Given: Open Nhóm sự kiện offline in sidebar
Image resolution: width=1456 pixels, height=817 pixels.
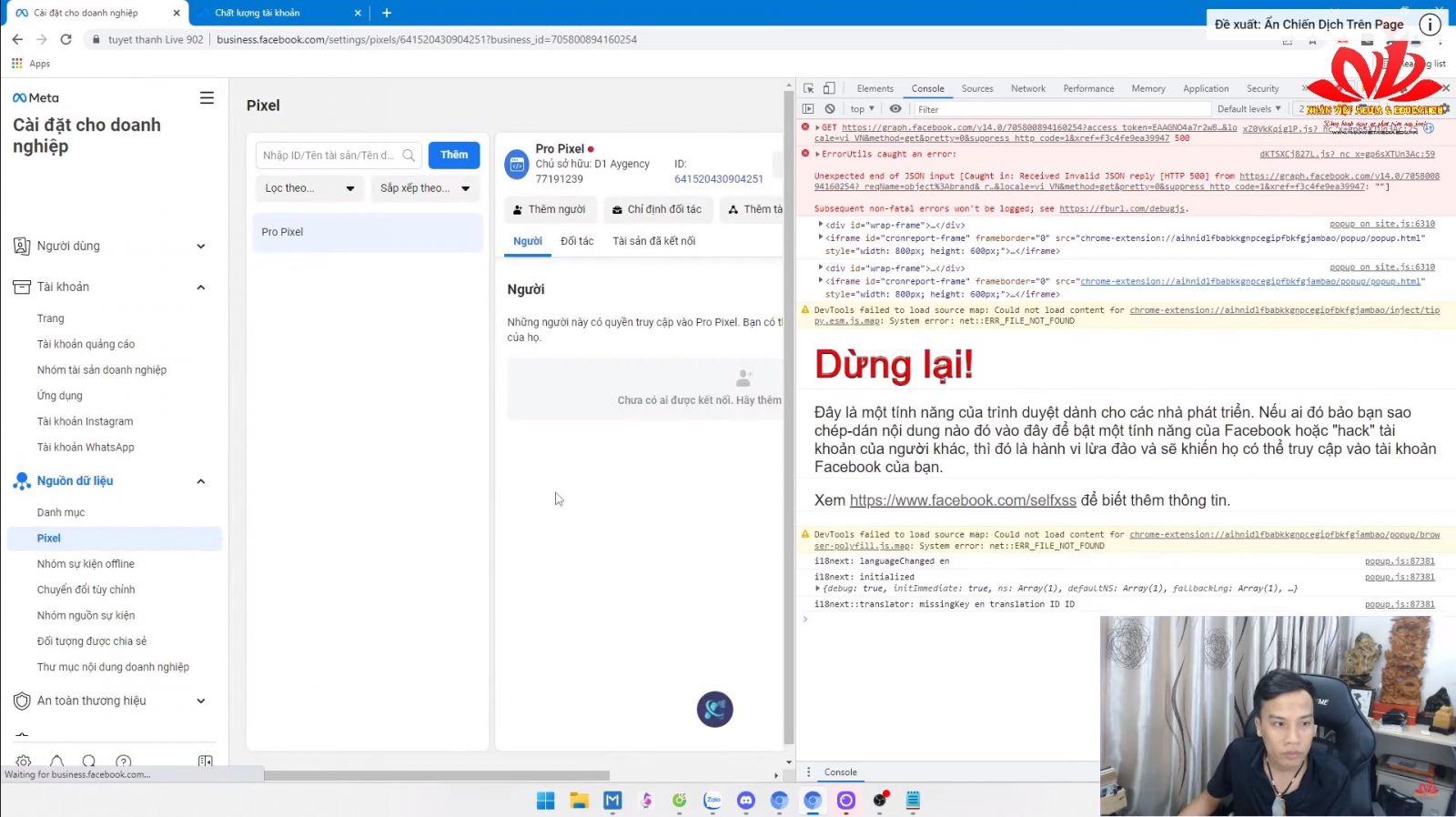Looking at the screenshot, I should coord(86,564).
